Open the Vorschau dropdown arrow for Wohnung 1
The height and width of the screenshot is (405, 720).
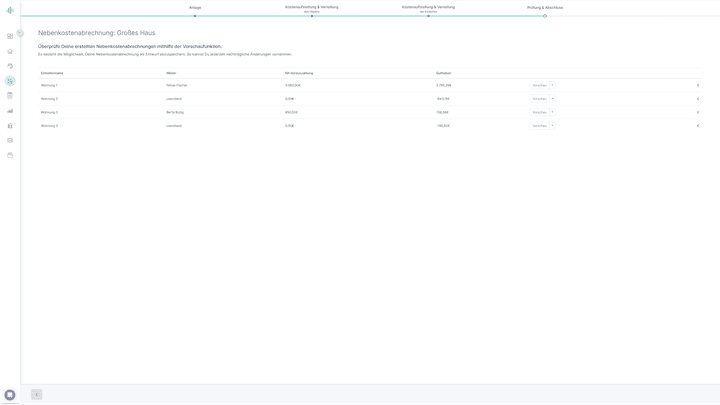click(552, 85)
